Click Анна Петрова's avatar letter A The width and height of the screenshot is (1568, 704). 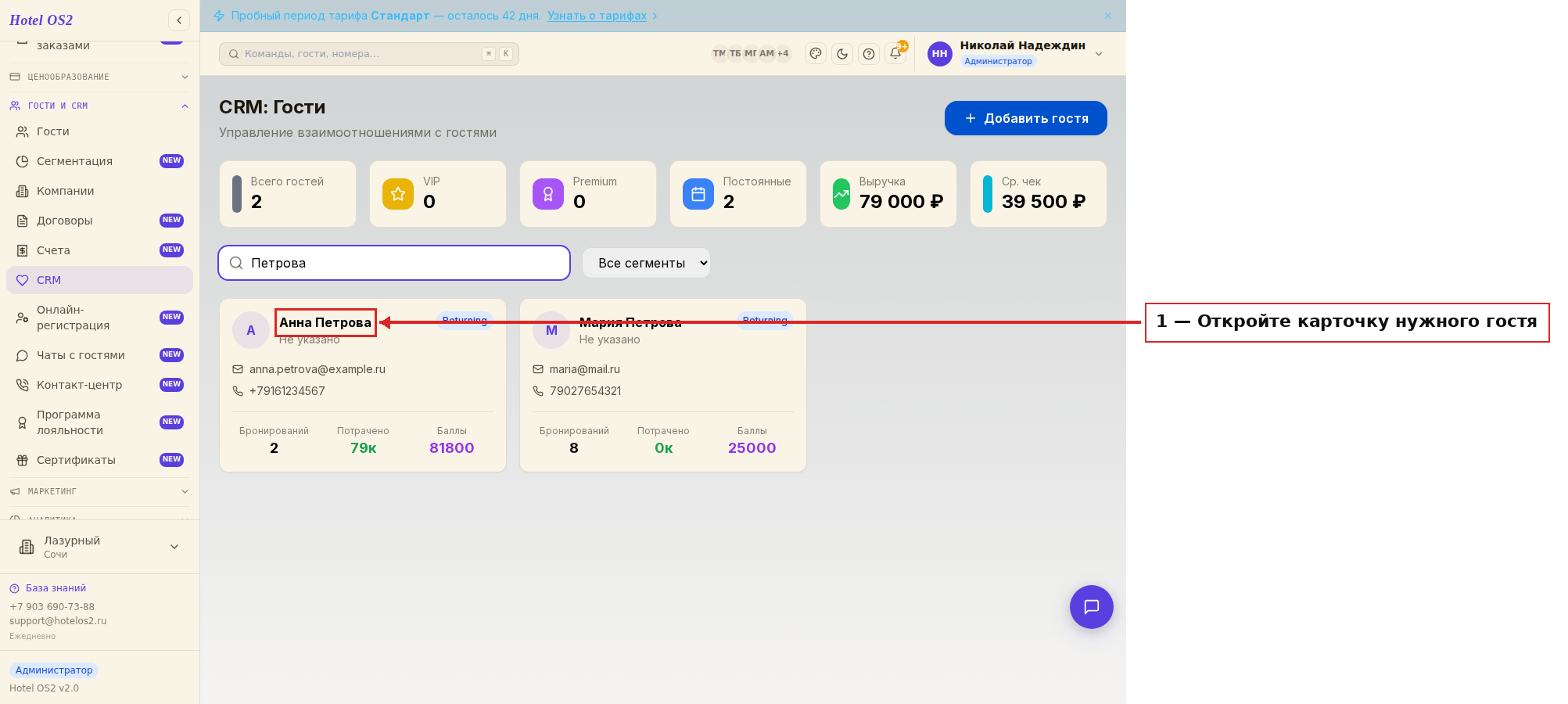(251, 330)
